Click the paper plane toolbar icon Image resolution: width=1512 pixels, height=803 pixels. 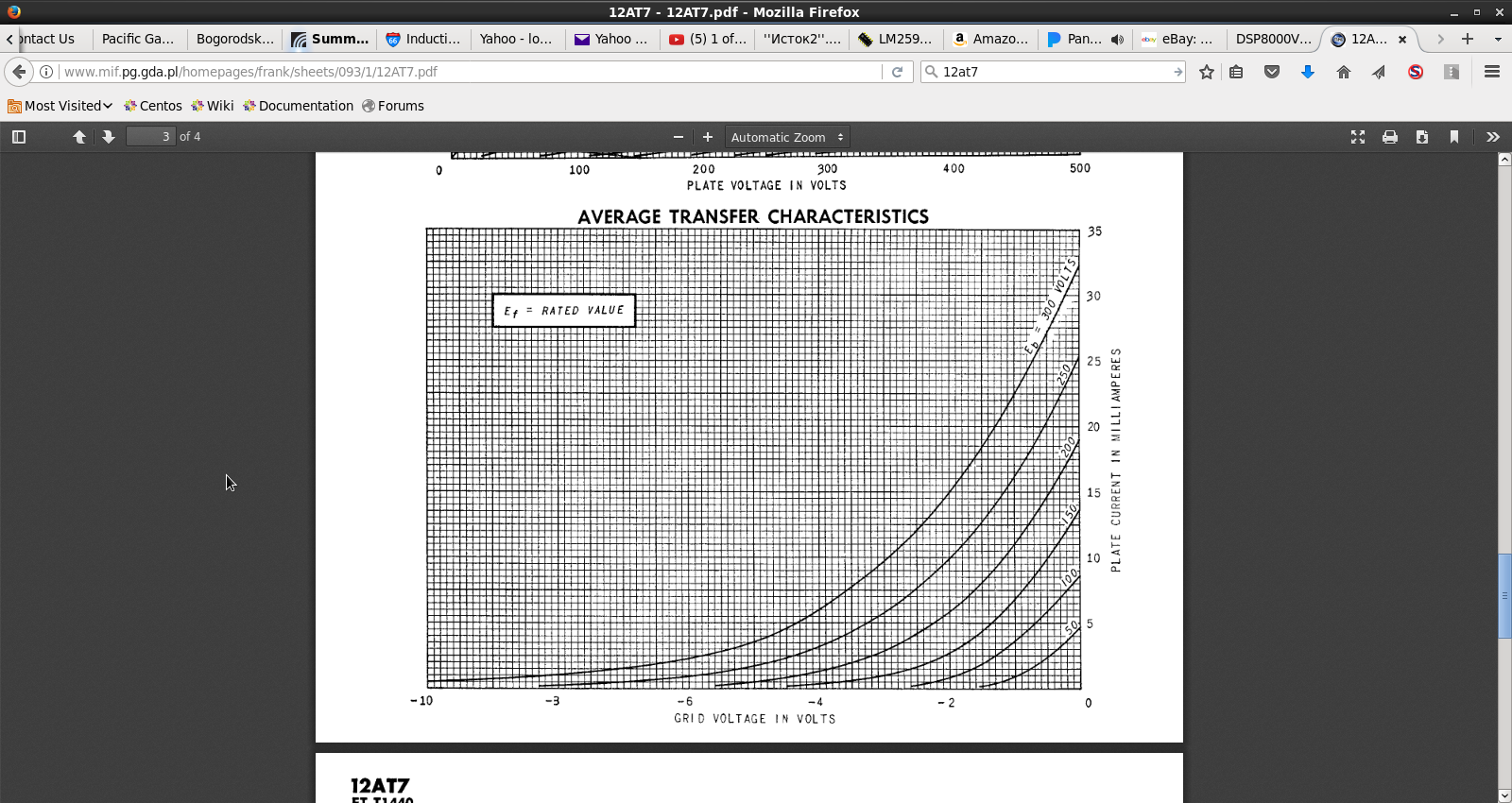1380,72
